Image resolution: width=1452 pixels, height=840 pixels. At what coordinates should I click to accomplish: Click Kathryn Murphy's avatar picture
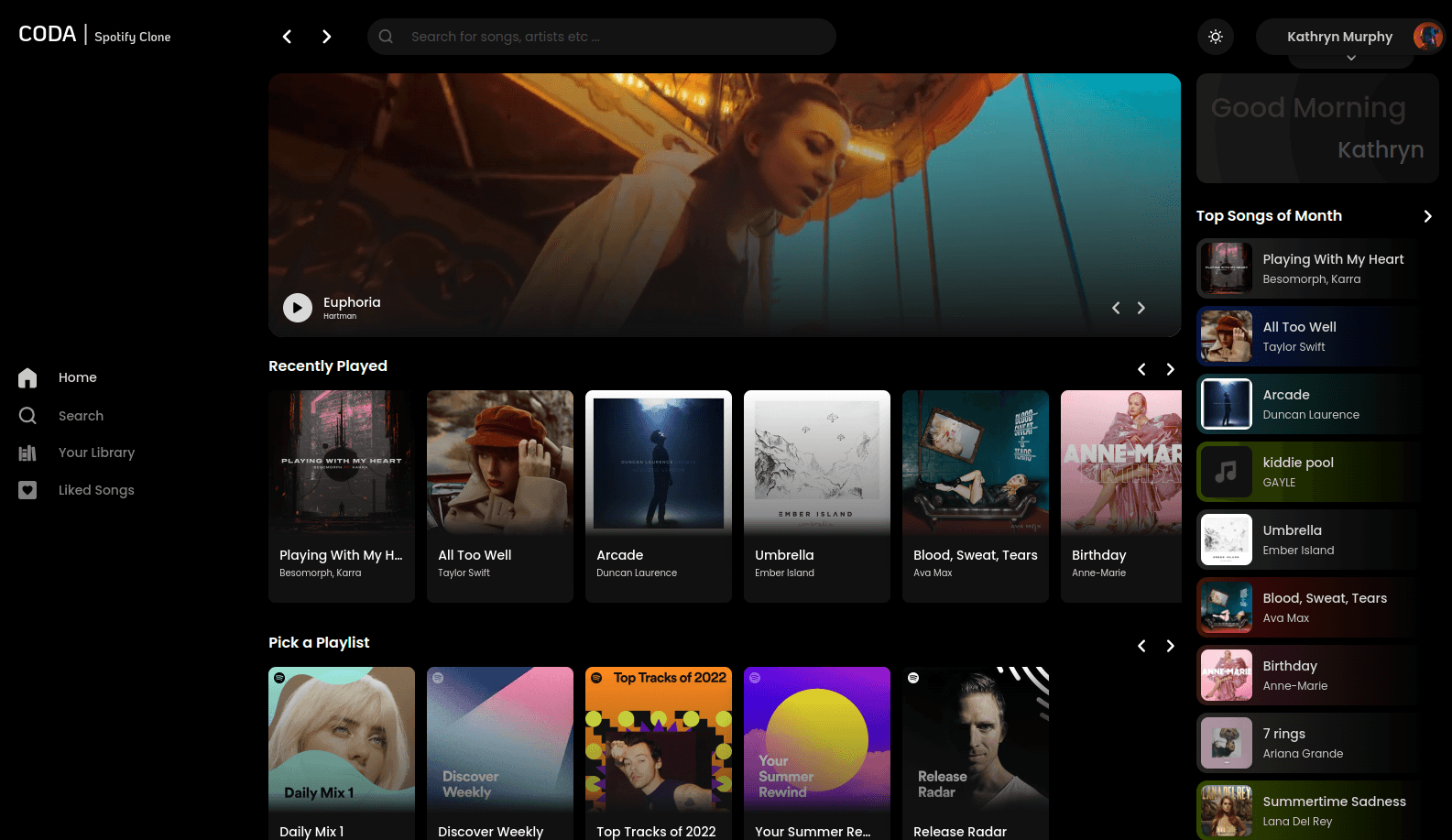click(1427, 37)
